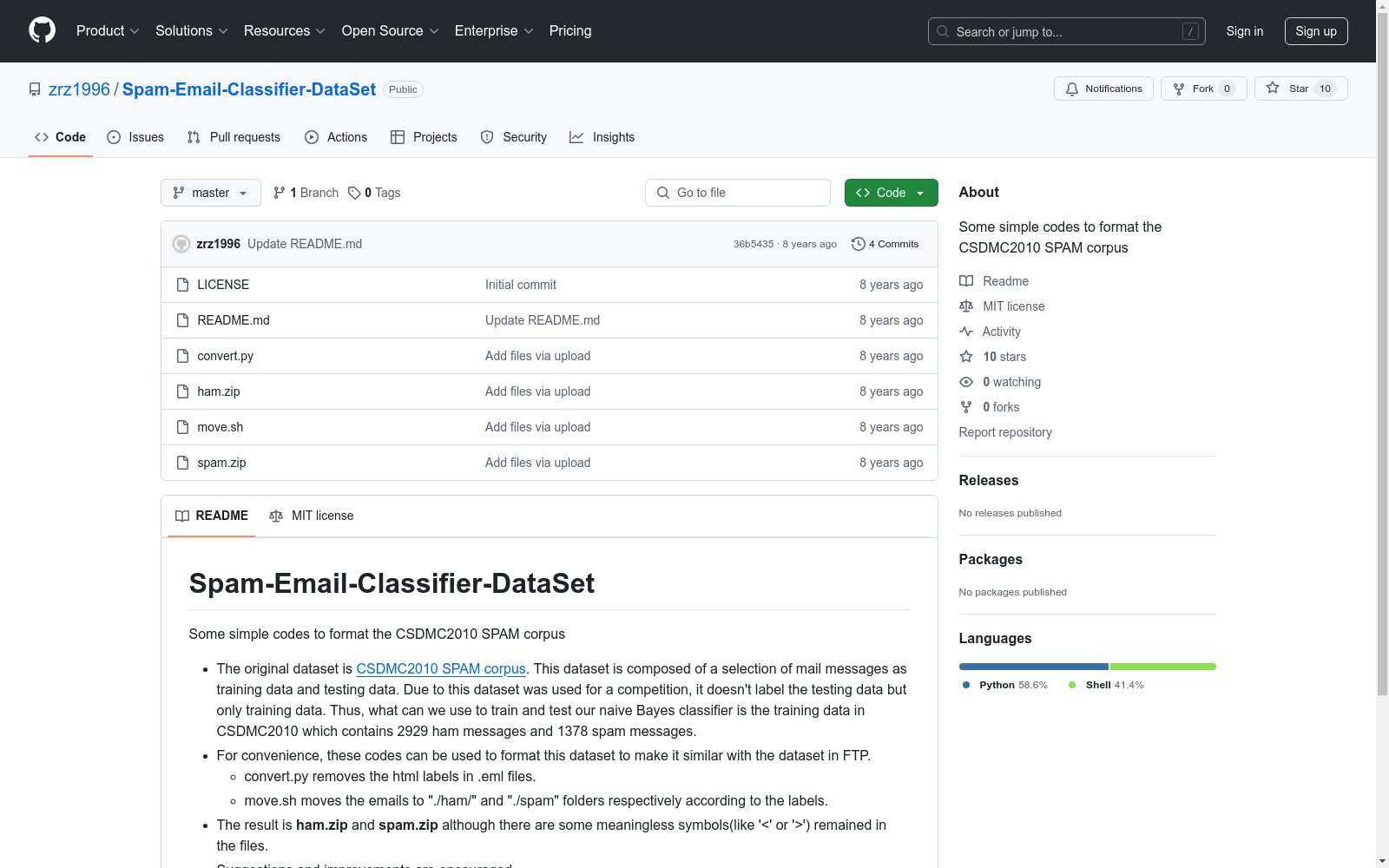This screenshot has height=868, width=1389.
Task: Open commit hash 36b5435
Action: (x=754, y=244)
